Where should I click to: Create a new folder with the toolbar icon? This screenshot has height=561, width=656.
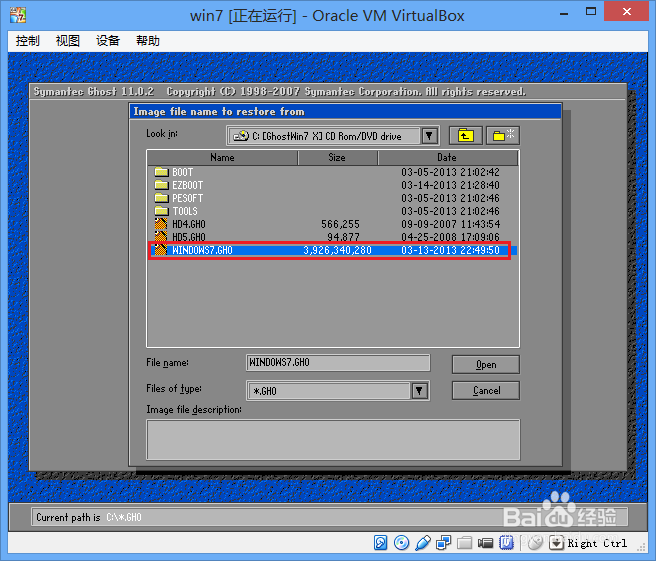point(503,136)
